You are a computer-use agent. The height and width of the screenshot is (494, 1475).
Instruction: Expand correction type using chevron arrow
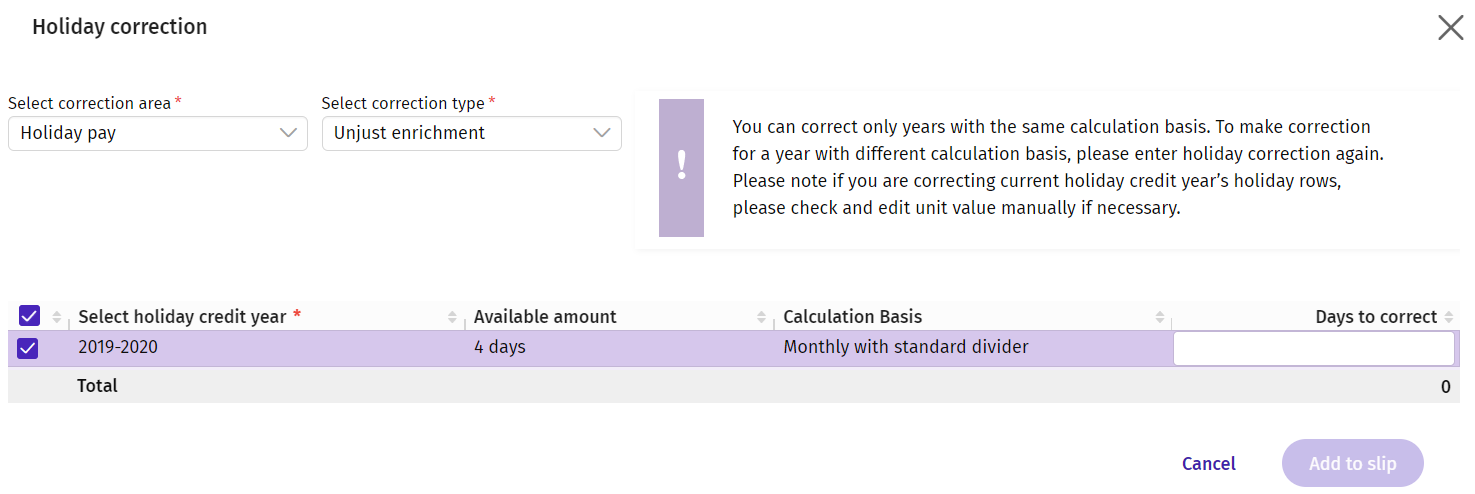pos(602,133)
